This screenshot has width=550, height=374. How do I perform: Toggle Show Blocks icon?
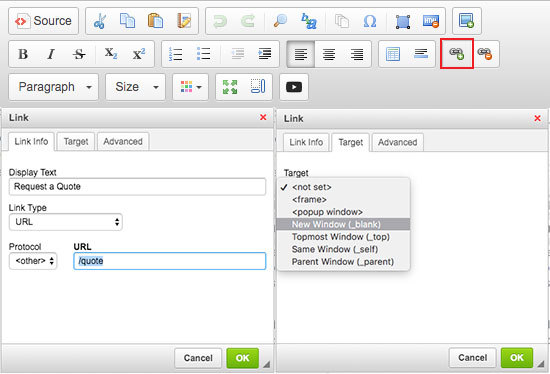258,87
